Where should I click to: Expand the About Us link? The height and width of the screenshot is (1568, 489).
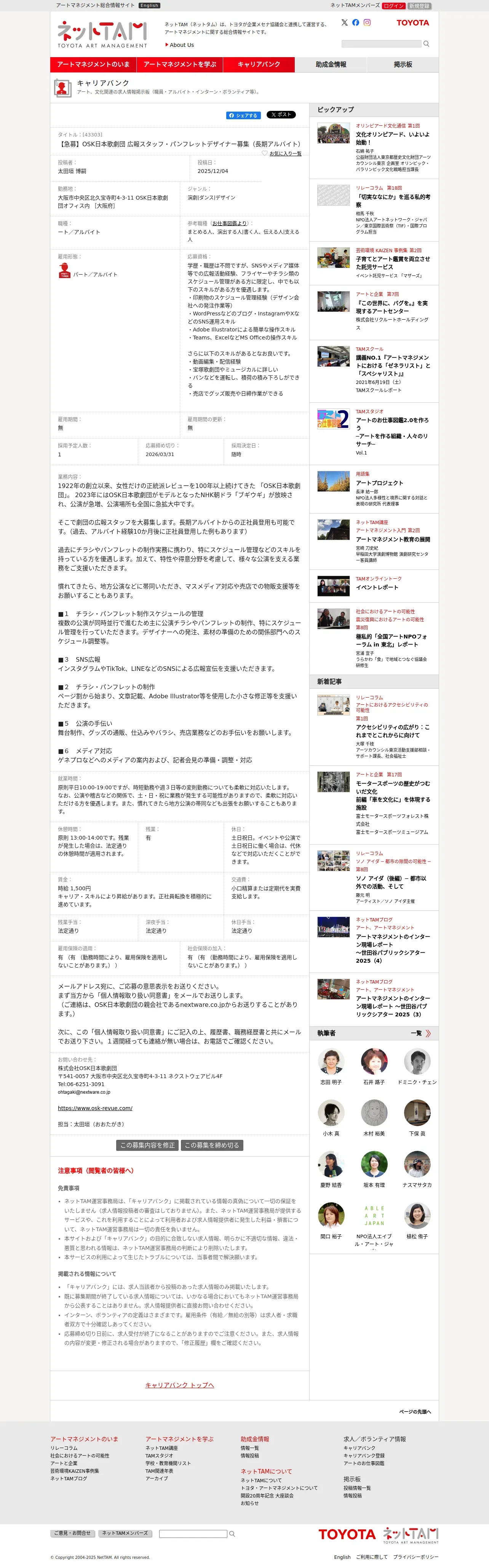pyautogui.click(x=179, y=45)
